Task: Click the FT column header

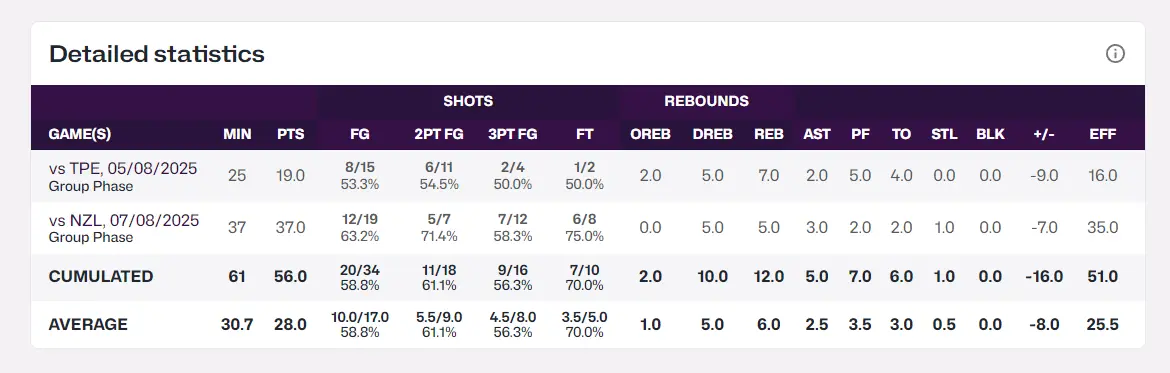Action: (x=584, y=135)
